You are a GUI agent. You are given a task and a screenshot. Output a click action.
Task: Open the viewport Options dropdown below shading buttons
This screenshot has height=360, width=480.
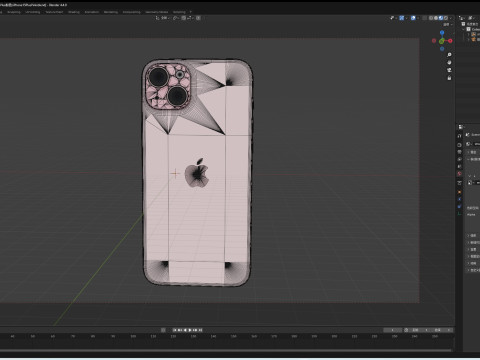[x=447, y=25]
